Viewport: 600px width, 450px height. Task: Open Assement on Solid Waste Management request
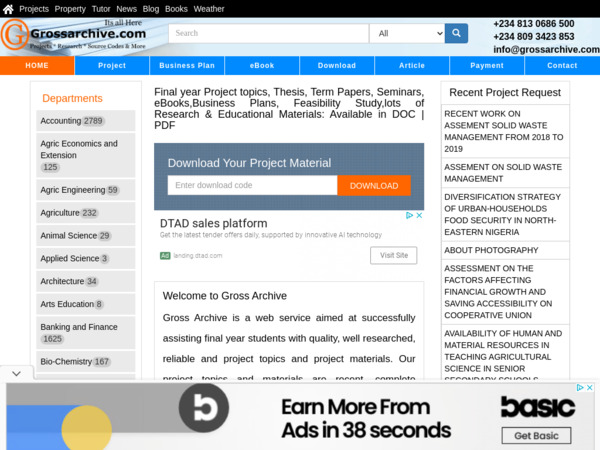click(x=505, y=173)
